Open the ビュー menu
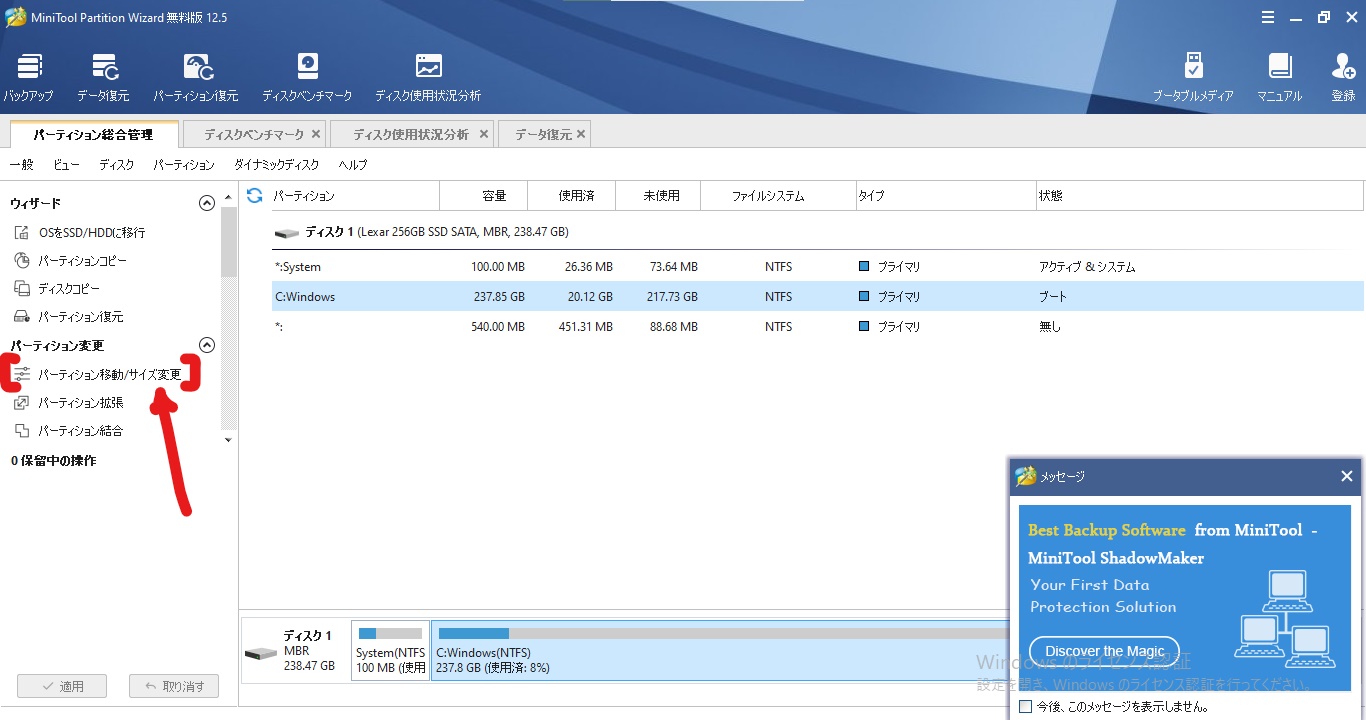 pos(67,164)
